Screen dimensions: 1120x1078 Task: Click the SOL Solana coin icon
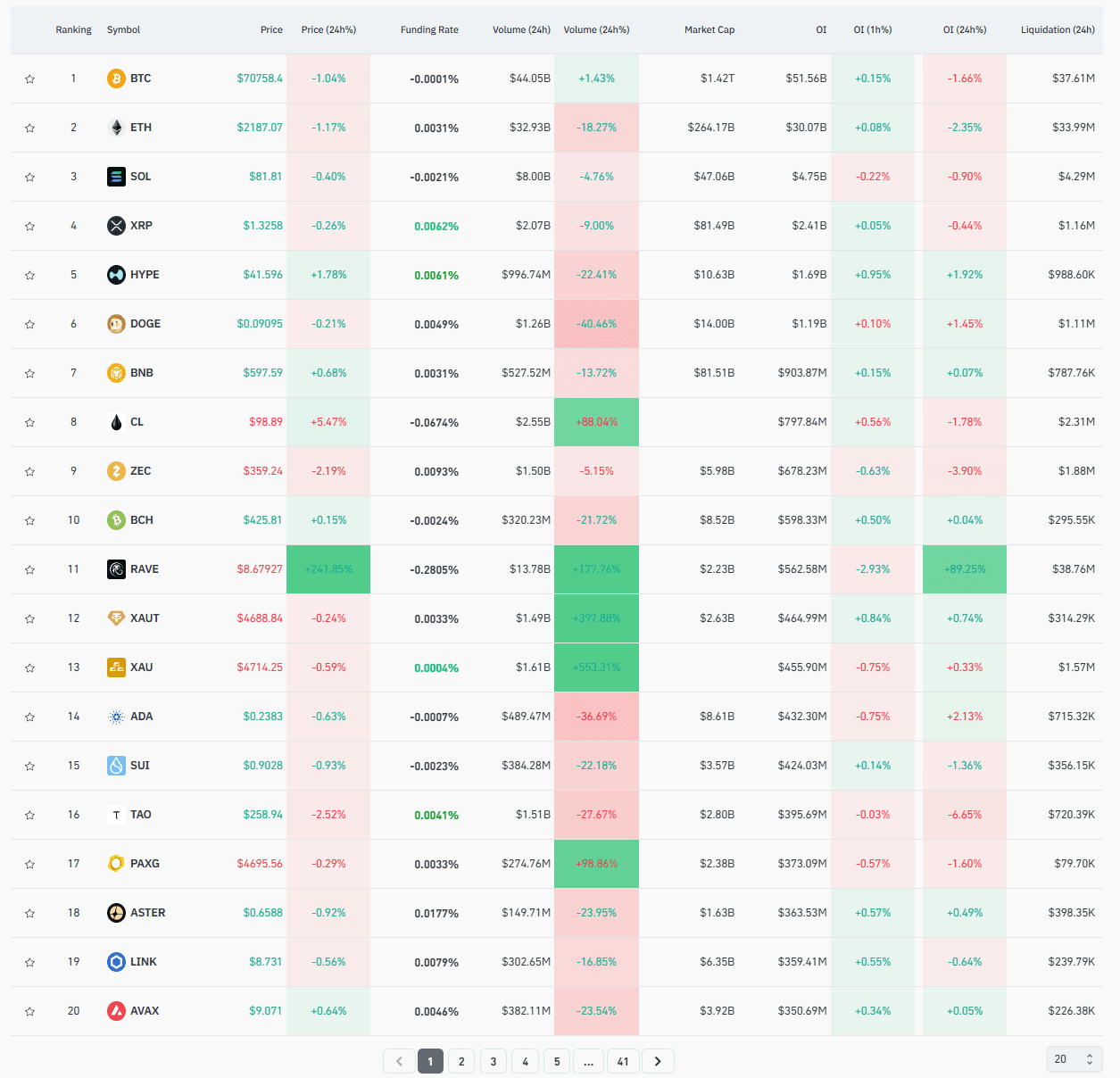pos(116,177)
